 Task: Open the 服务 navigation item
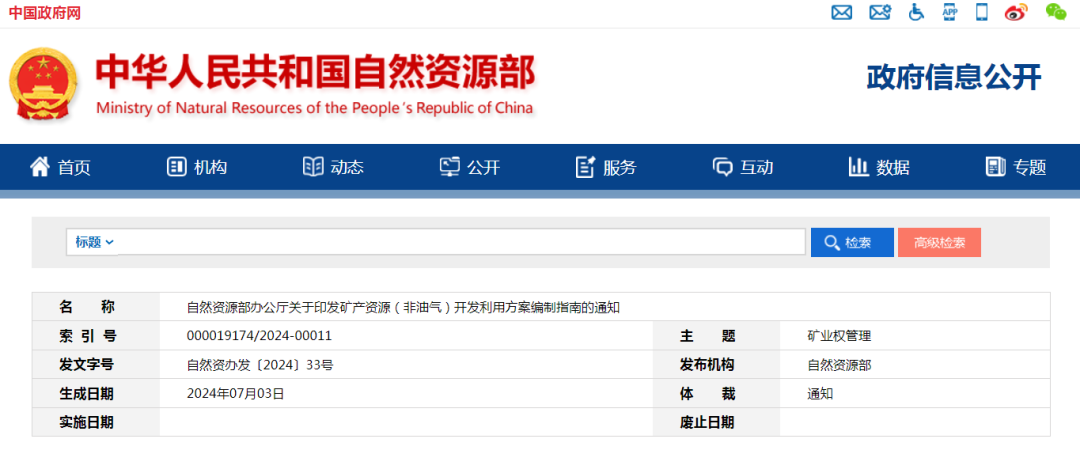click(606, 167)
